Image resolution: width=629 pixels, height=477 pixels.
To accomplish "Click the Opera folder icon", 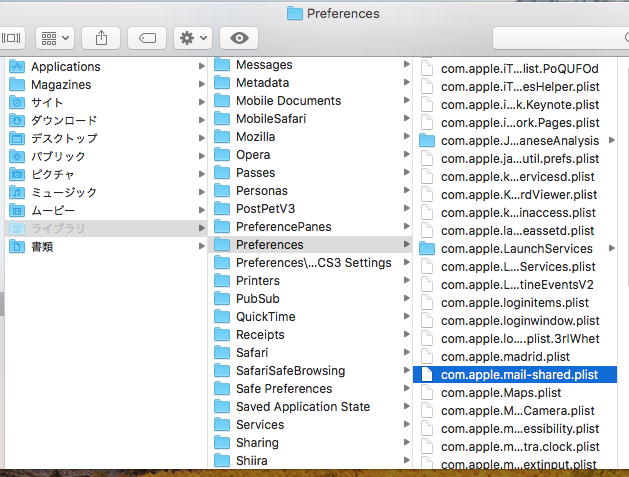I will pyautogui.click(x=222, y=154).
